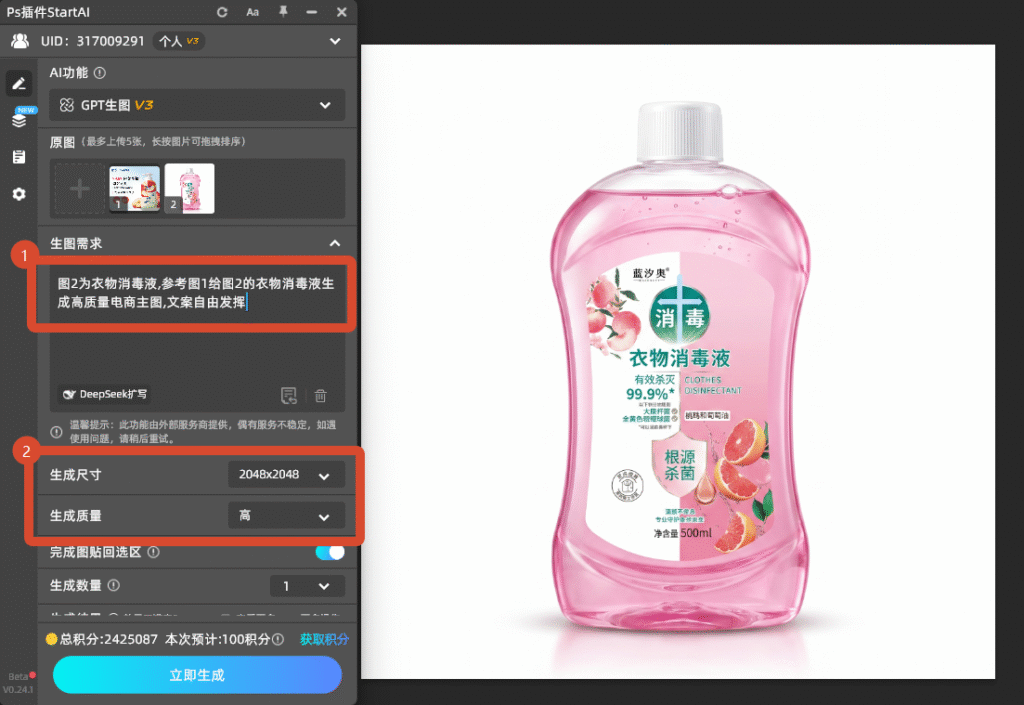Click info icon beside 本次预计 100积分

278,639
